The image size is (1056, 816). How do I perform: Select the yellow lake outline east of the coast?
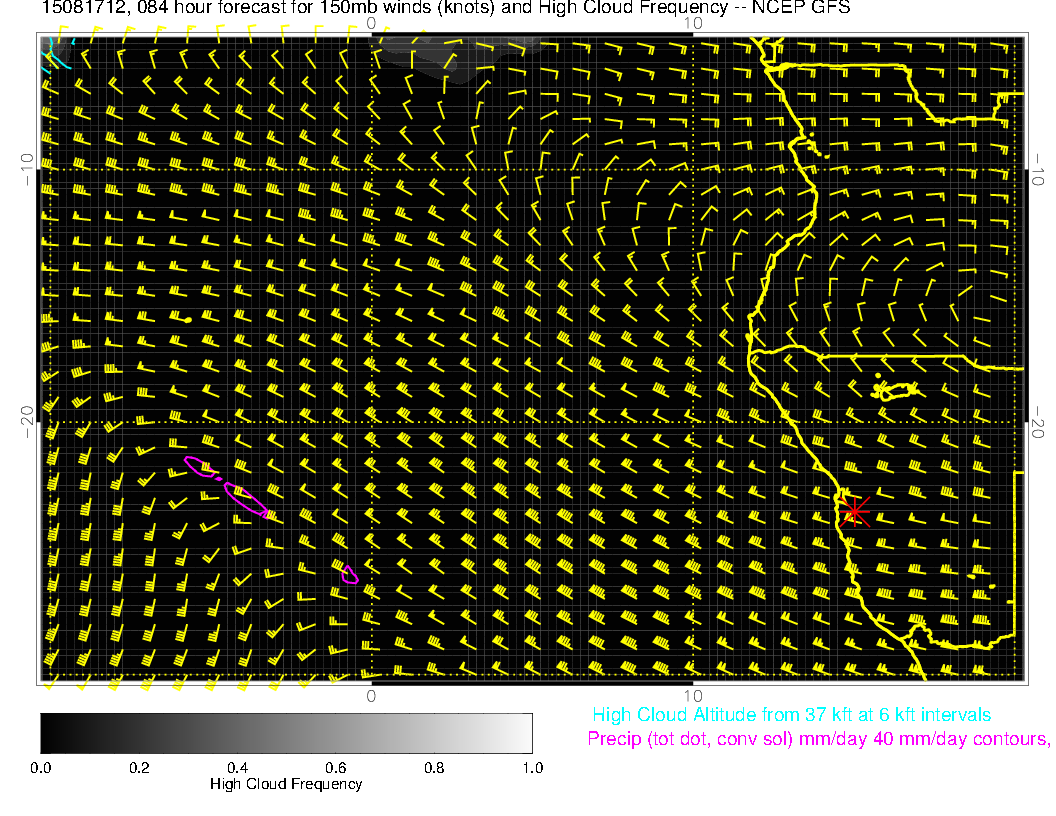pyautogui.click(x=895, y=390)
